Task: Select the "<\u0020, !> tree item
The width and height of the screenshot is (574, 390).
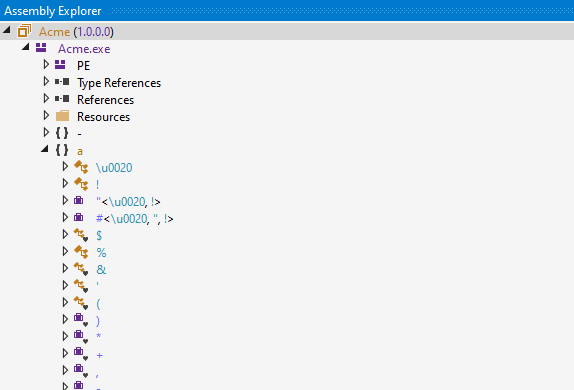Action: pyautogui.click(x=128, y=201)
